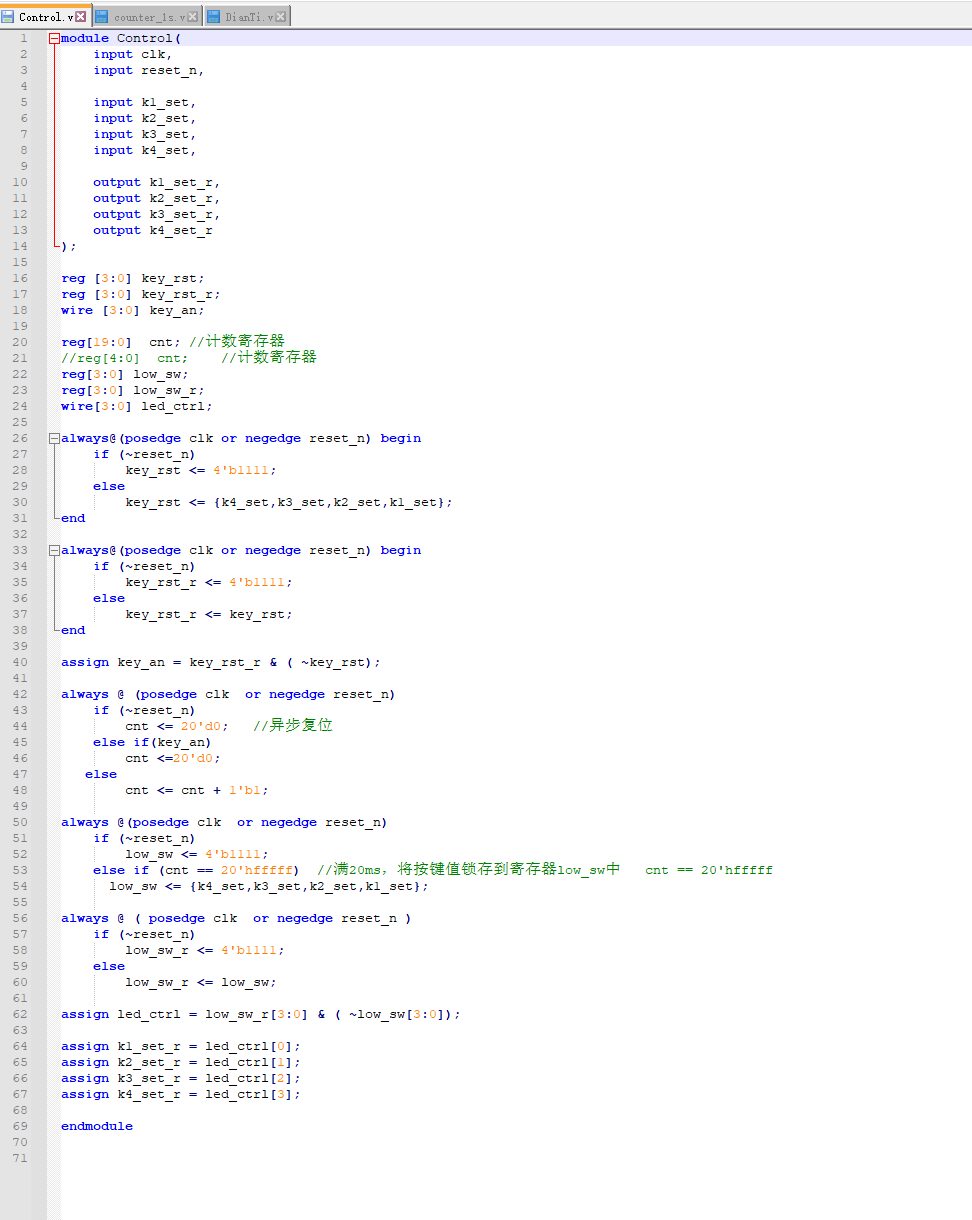Click the text 'input k1_set,'
Screen dimensions: 972x1220
tap(145, 102)
